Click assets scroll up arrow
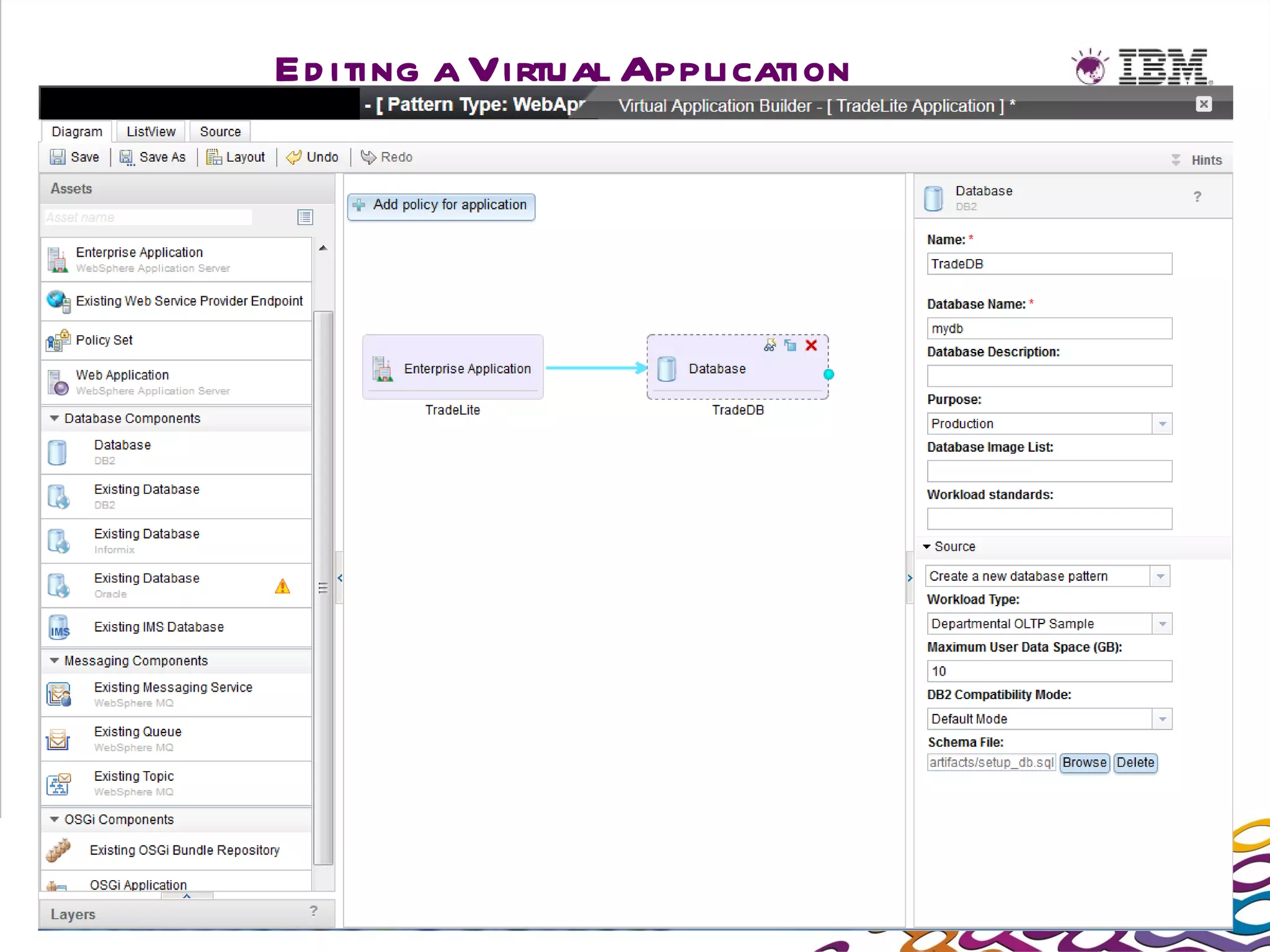Screen dimensions: 1270x952 click(x=323, y=248)
